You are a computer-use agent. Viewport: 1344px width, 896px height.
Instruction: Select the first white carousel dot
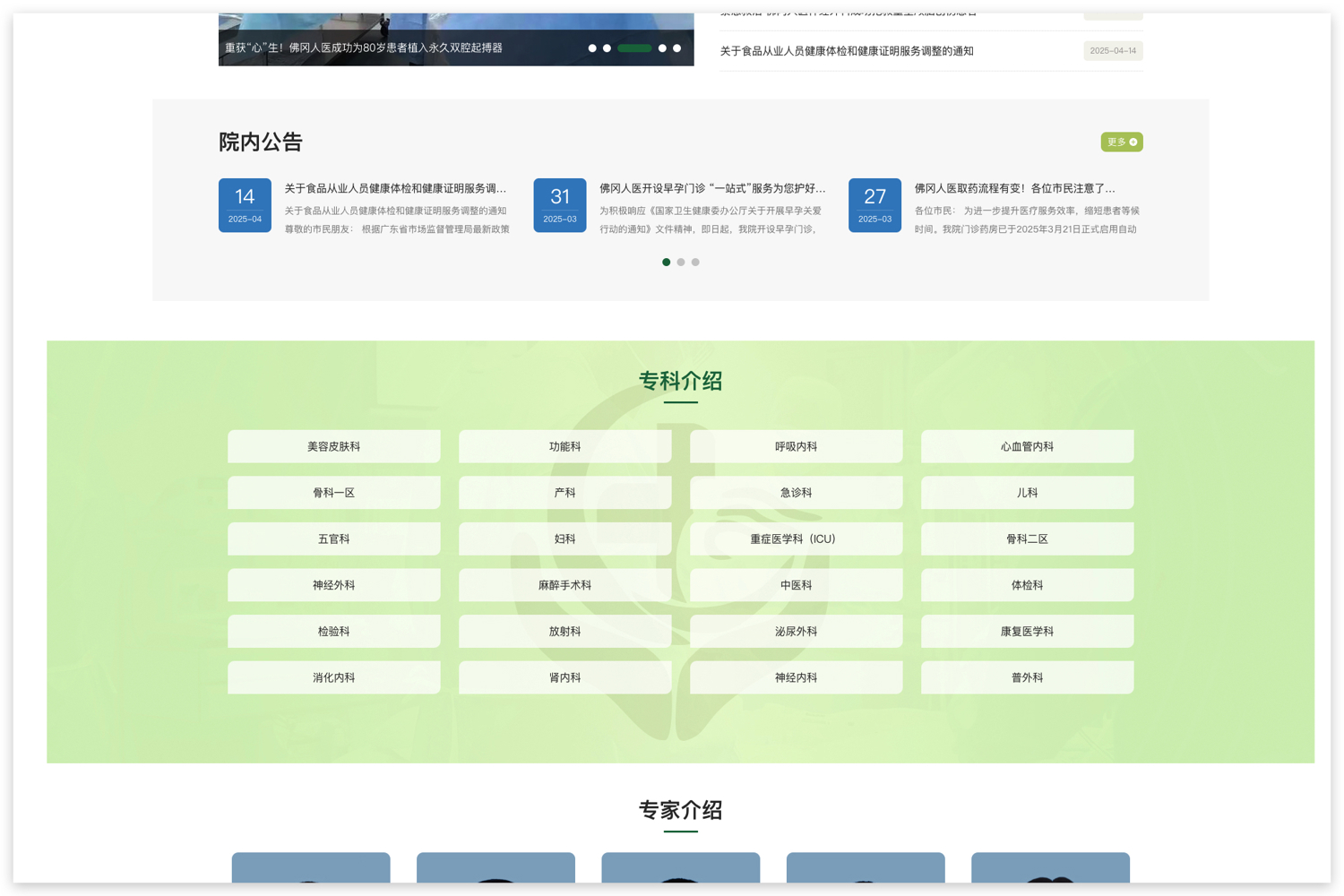[592, 47]
